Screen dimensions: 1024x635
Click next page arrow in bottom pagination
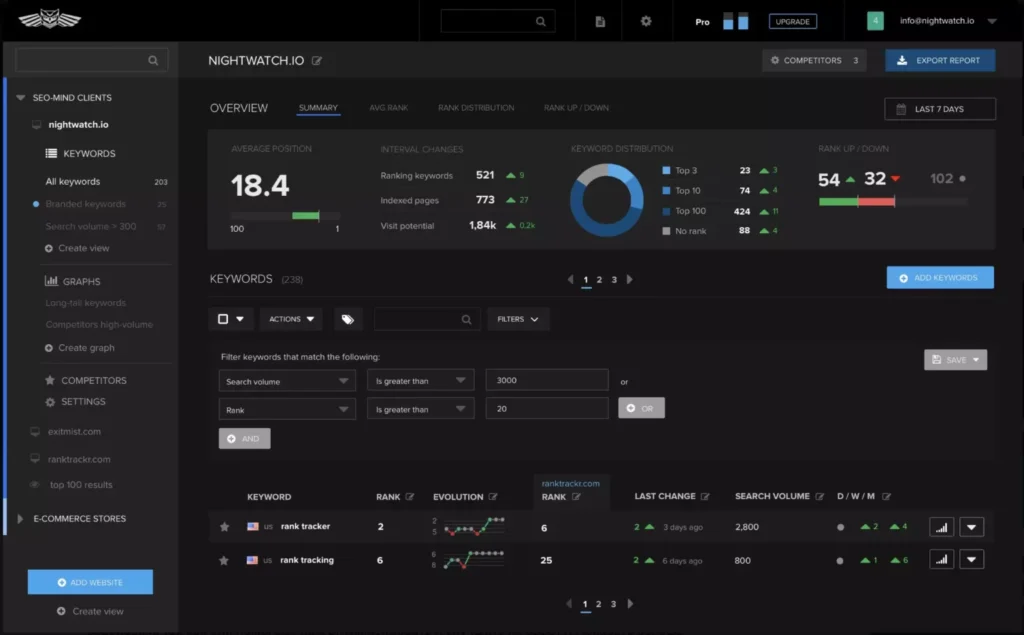pyautogui.click(x=630, y=604)
